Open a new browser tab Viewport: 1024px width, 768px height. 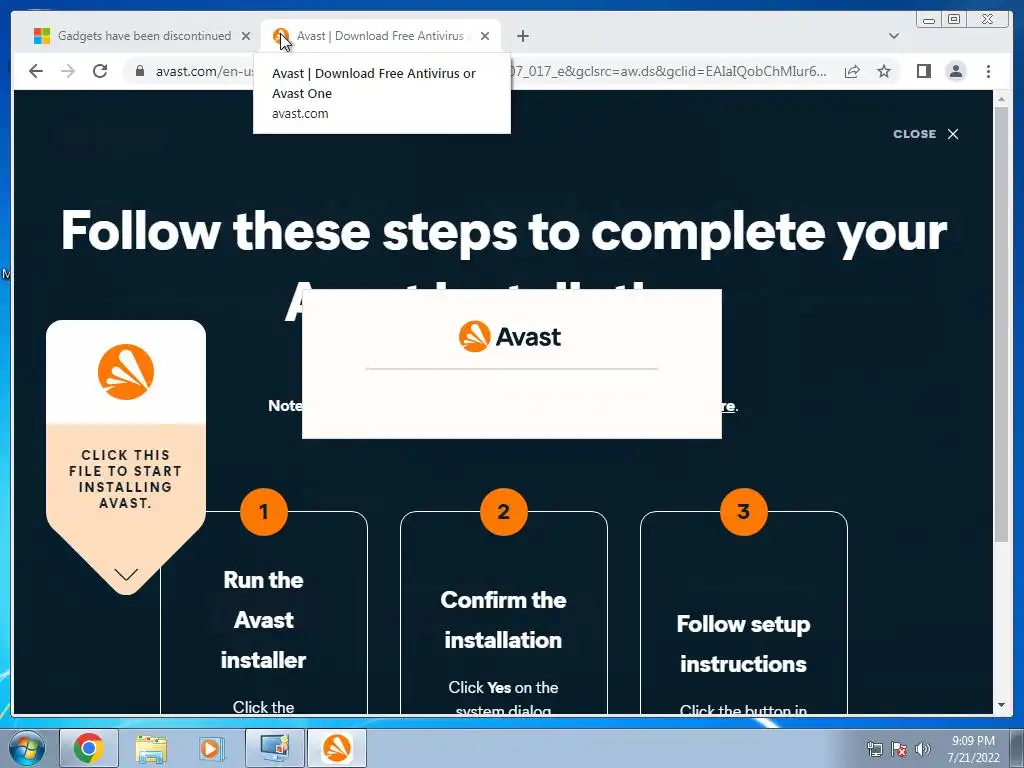[522, 36]
